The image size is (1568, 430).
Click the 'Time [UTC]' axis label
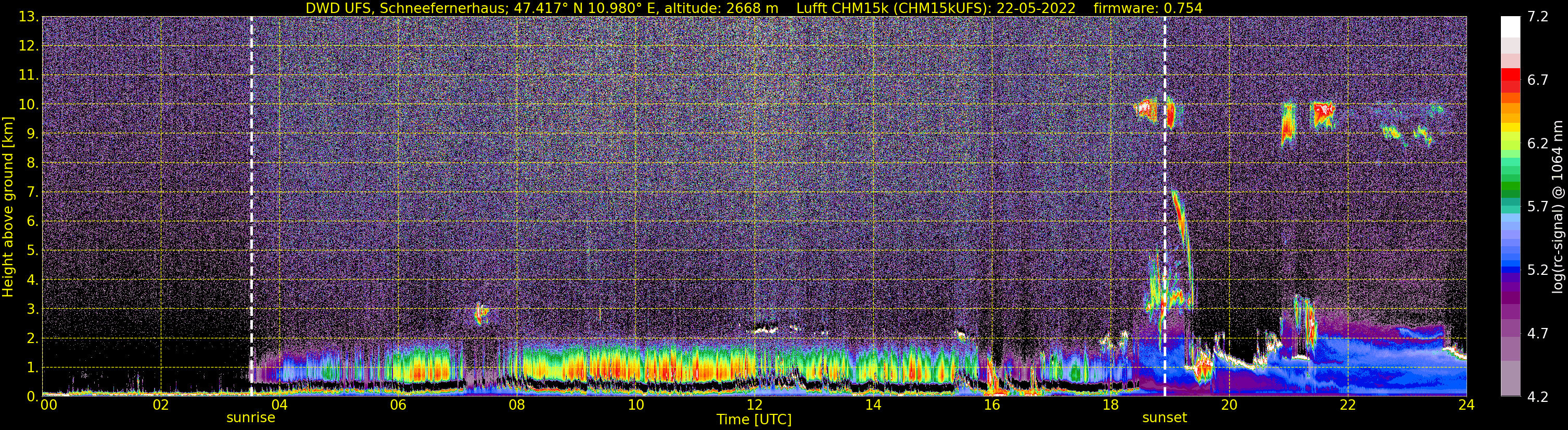pos(754,420)
